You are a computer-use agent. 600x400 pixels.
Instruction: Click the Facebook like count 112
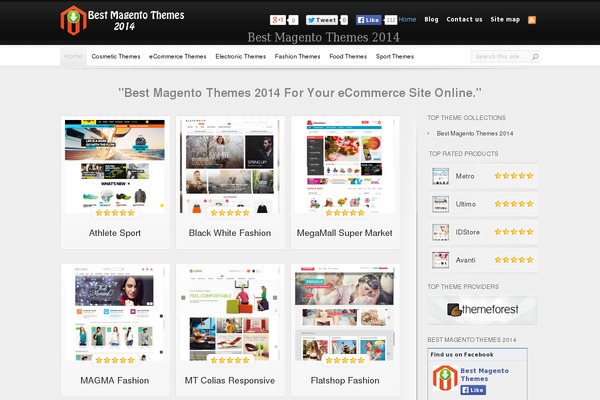(390, 20)
